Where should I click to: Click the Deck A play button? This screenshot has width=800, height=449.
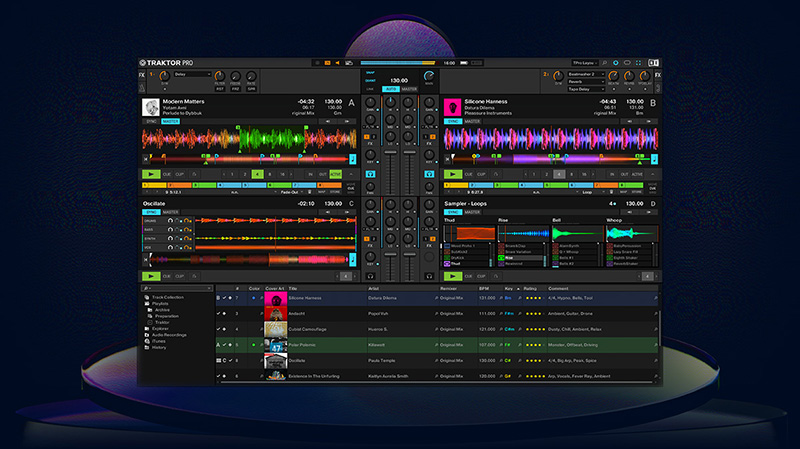point(151,174)
